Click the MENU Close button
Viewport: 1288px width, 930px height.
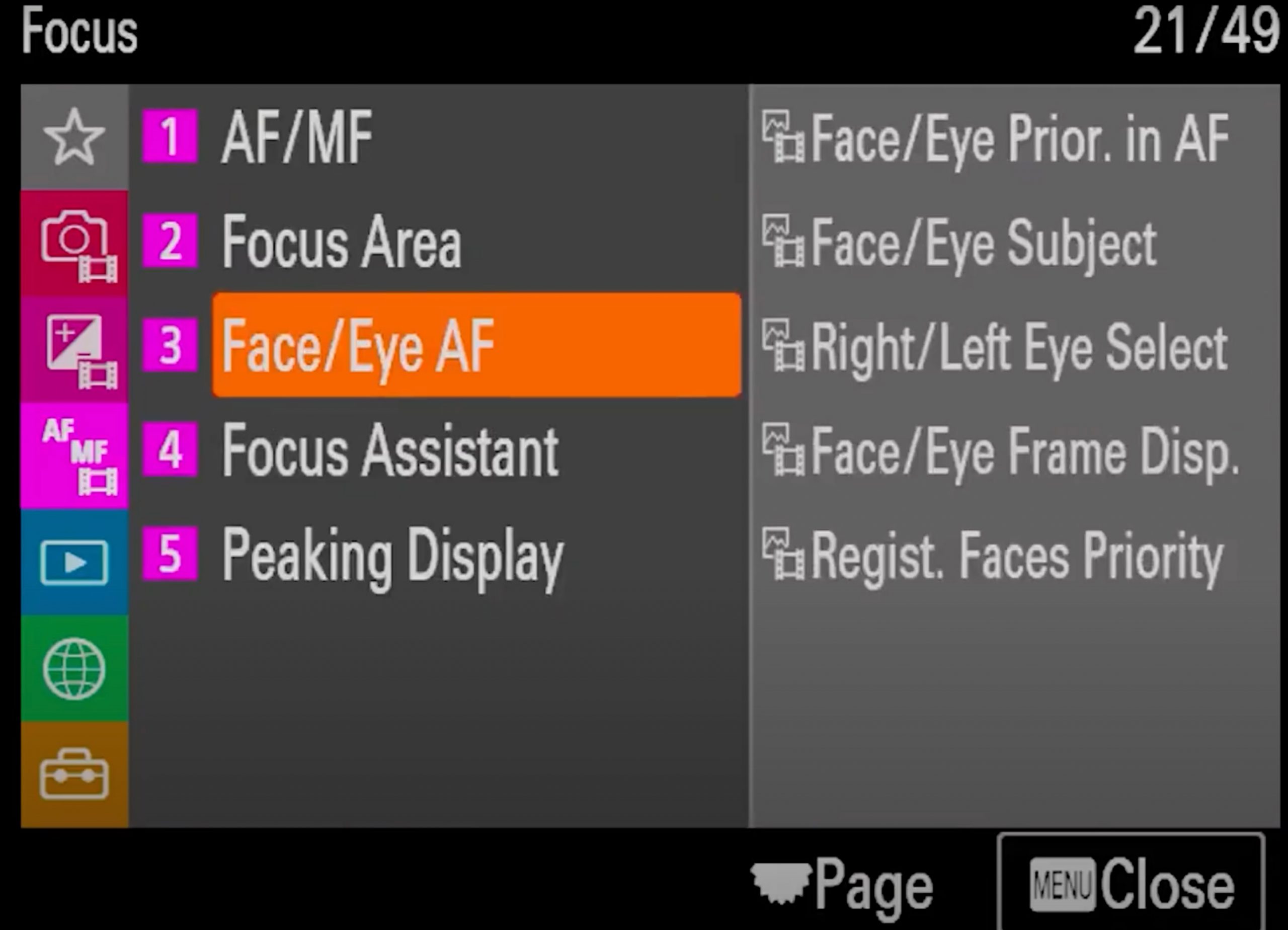[x=1131, y=882]
